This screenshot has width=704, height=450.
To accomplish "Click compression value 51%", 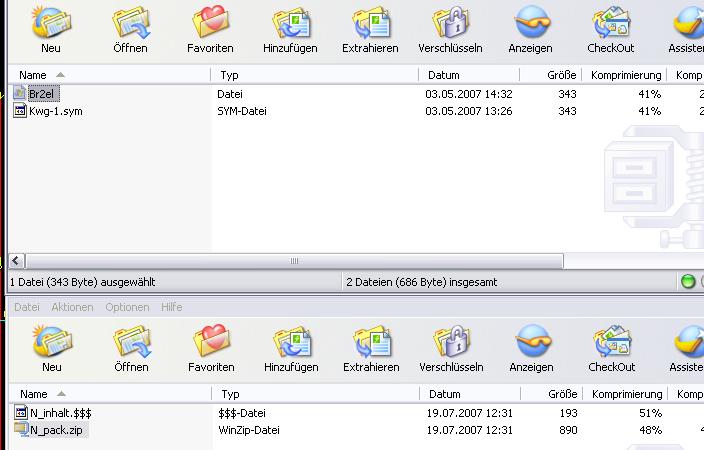I will [650, 413].
